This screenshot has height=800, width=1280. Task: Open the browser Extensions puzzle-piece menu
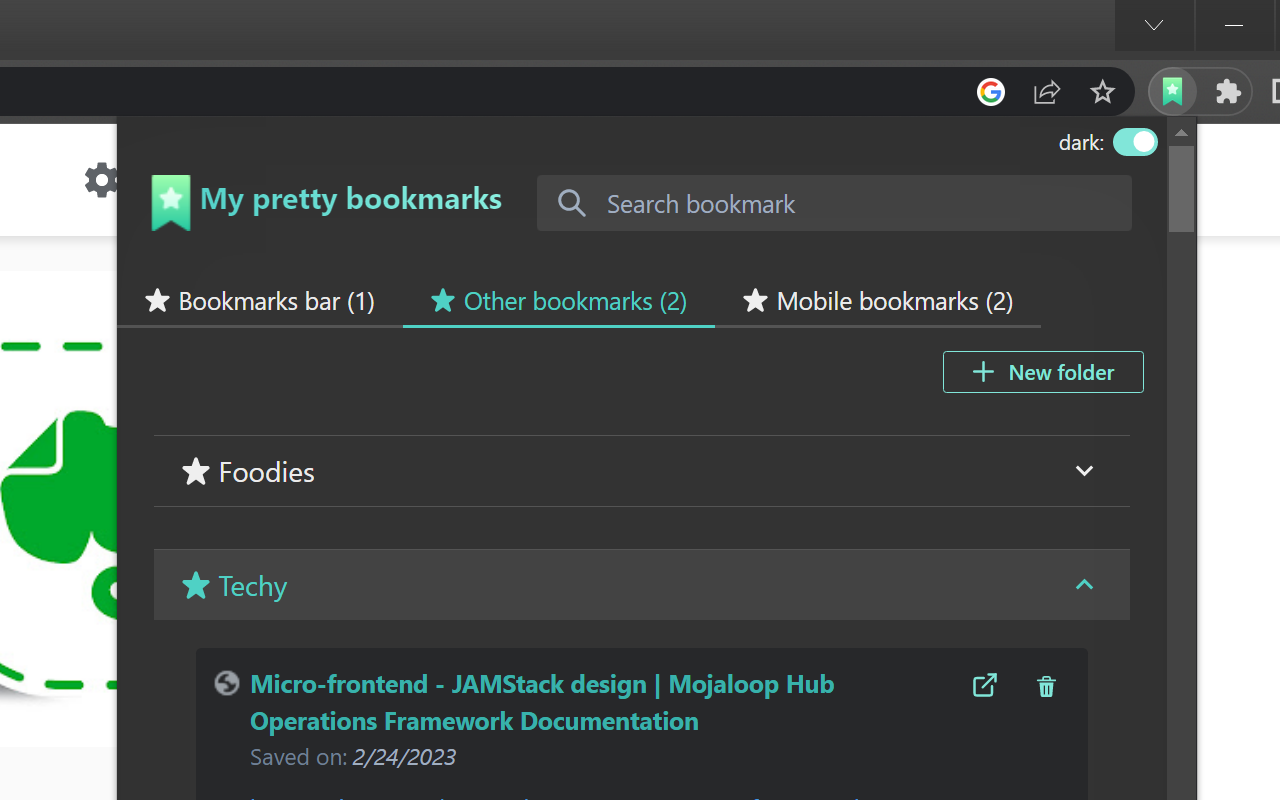pyautogui.click(x=1227, y=91)
